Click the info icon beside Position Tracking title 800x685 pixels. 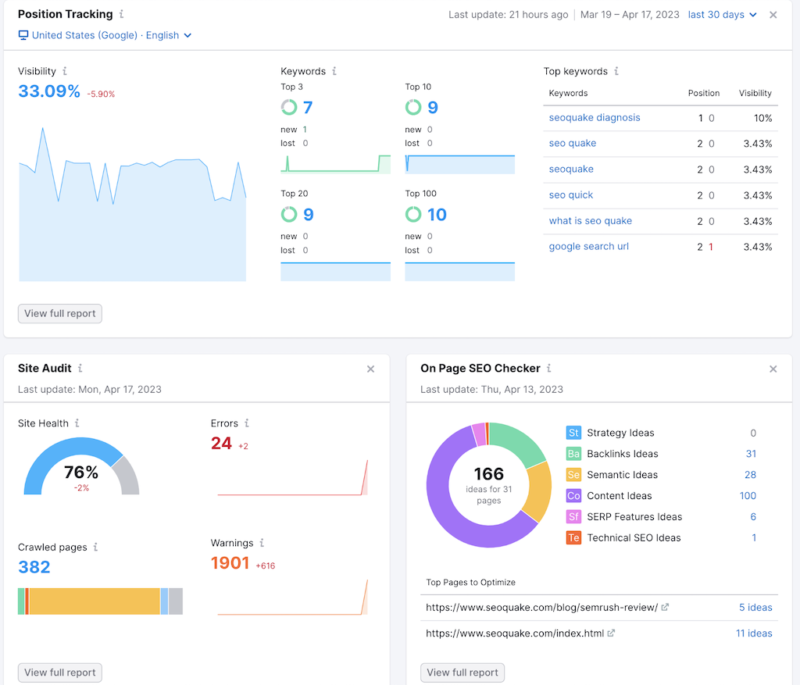coord(122,15)
